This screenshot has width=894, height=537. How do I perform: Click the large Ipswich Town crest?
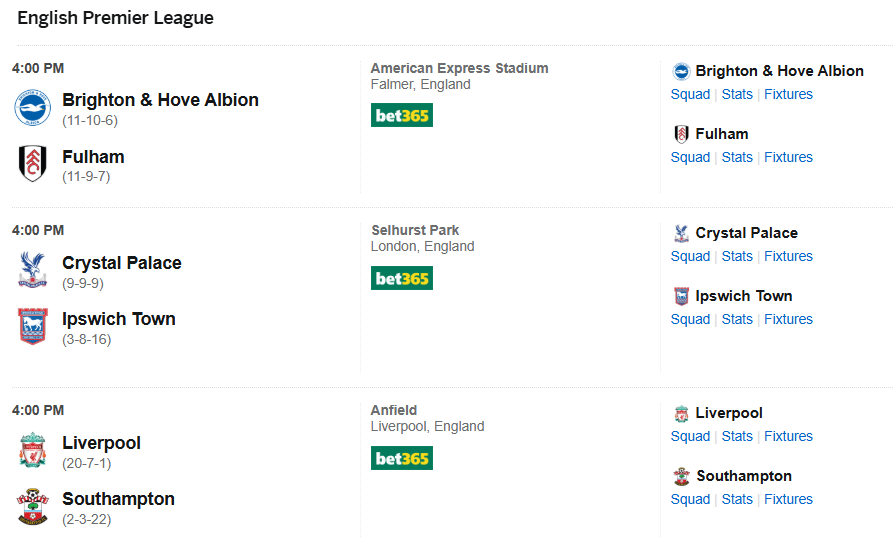click(33, 326)
